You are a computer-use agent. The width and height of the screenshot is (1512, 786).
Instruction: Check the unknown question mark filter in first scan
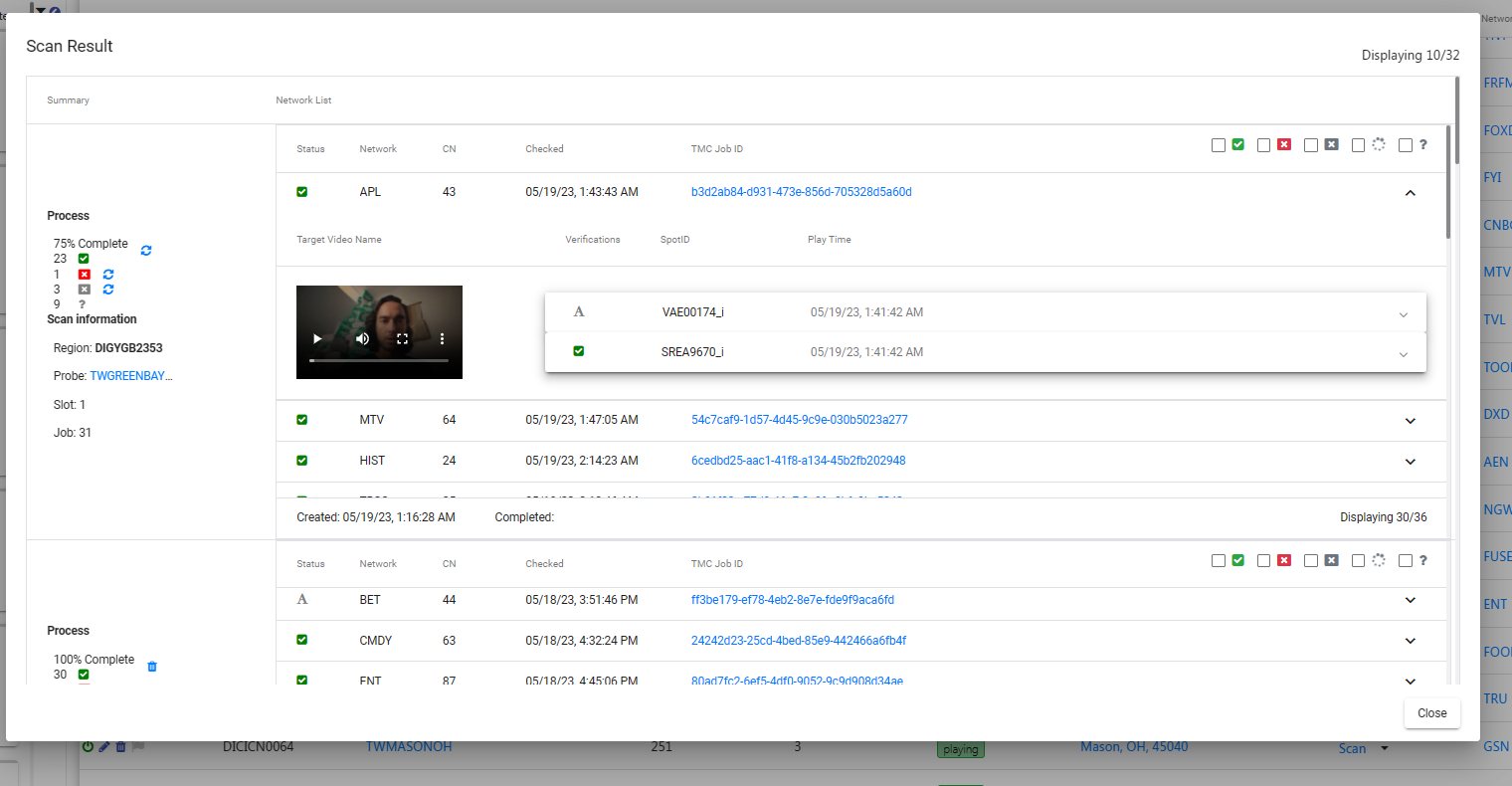click(1405, 145)
